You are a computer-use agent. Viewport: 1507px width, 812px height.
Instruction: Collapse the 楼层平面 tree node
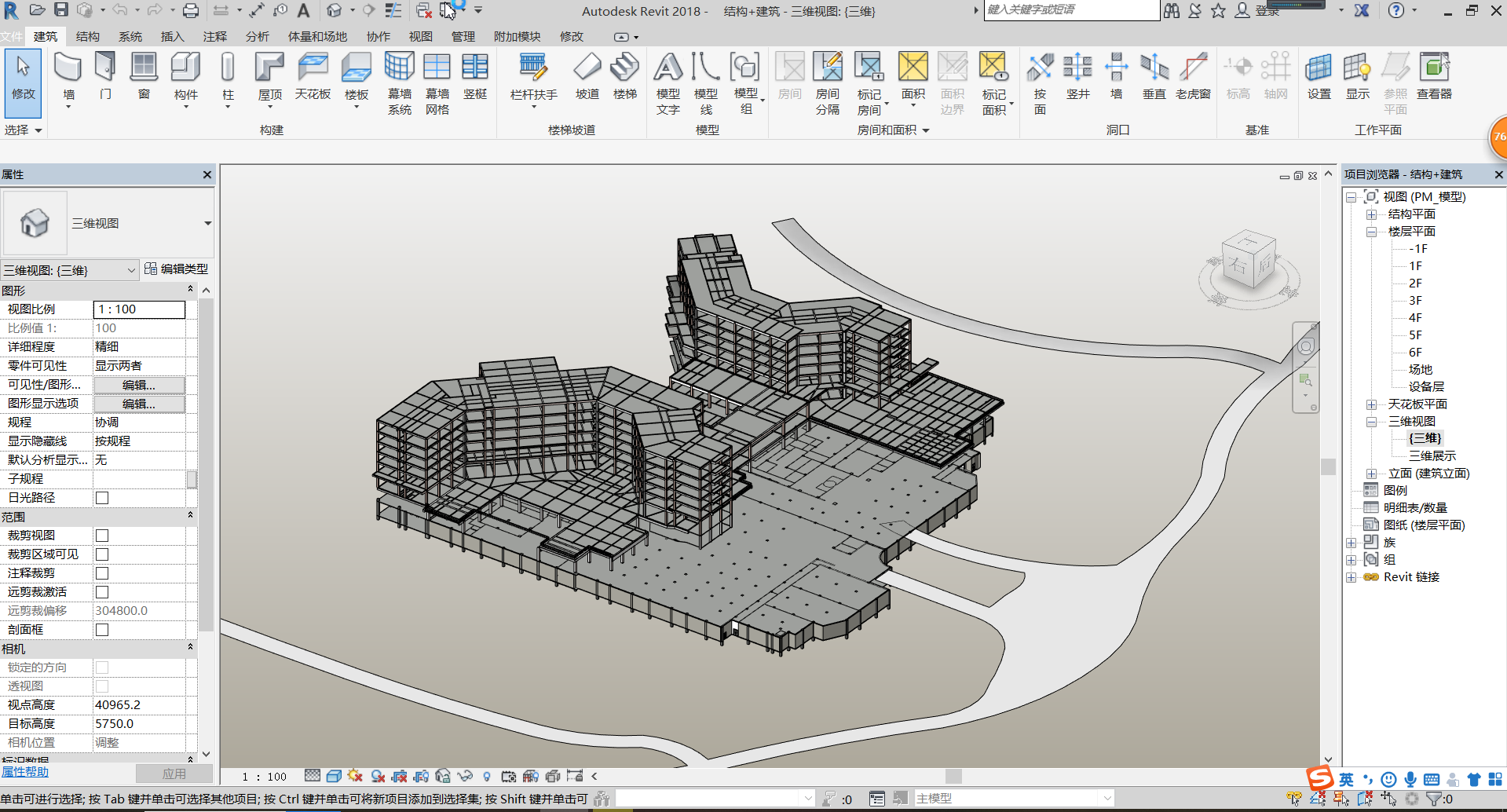click(1371, 232)
